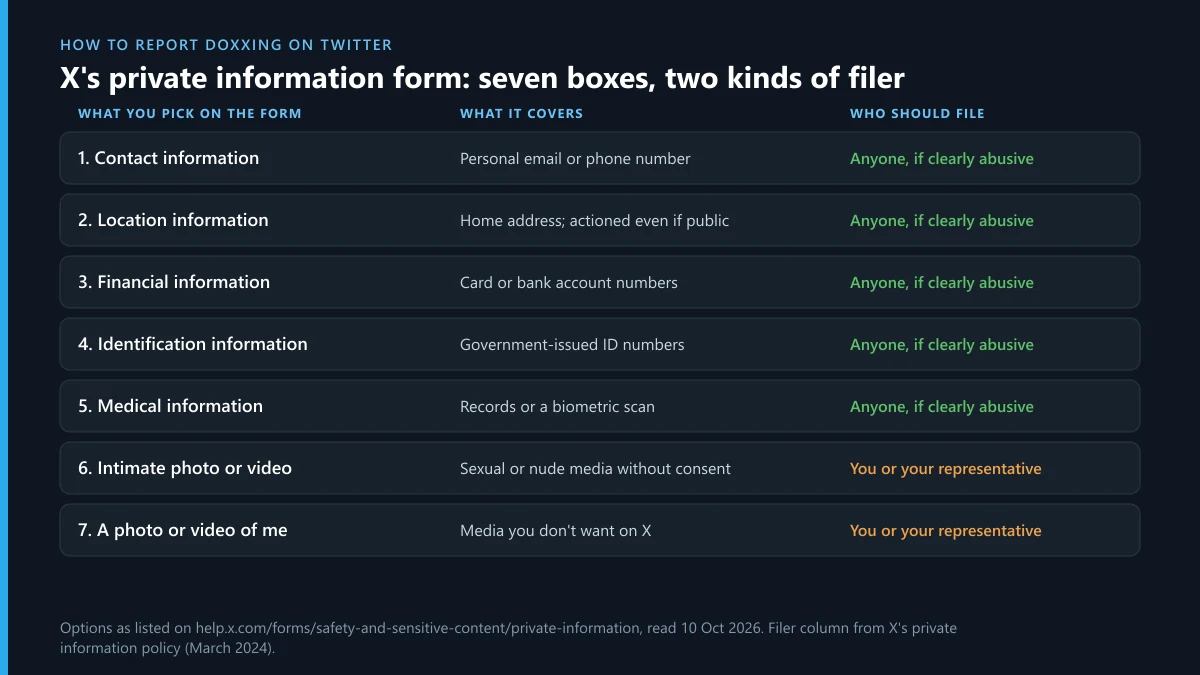The image size is (1200, 675).
Task: Click 'Media you don't want on X'
Action: point(555,531)
